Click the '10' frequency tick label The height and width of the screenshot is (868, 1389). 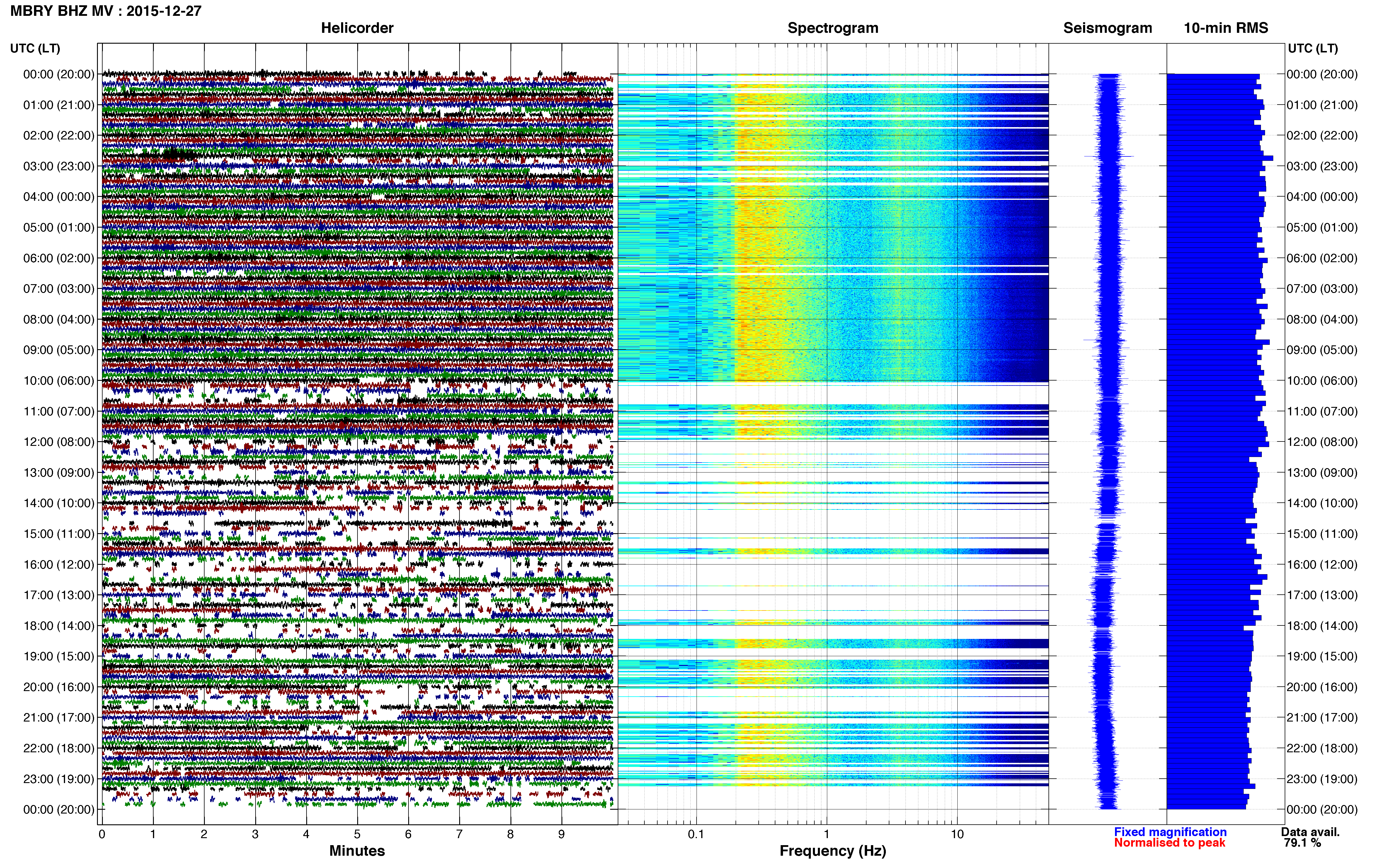(x=957, y=835)
